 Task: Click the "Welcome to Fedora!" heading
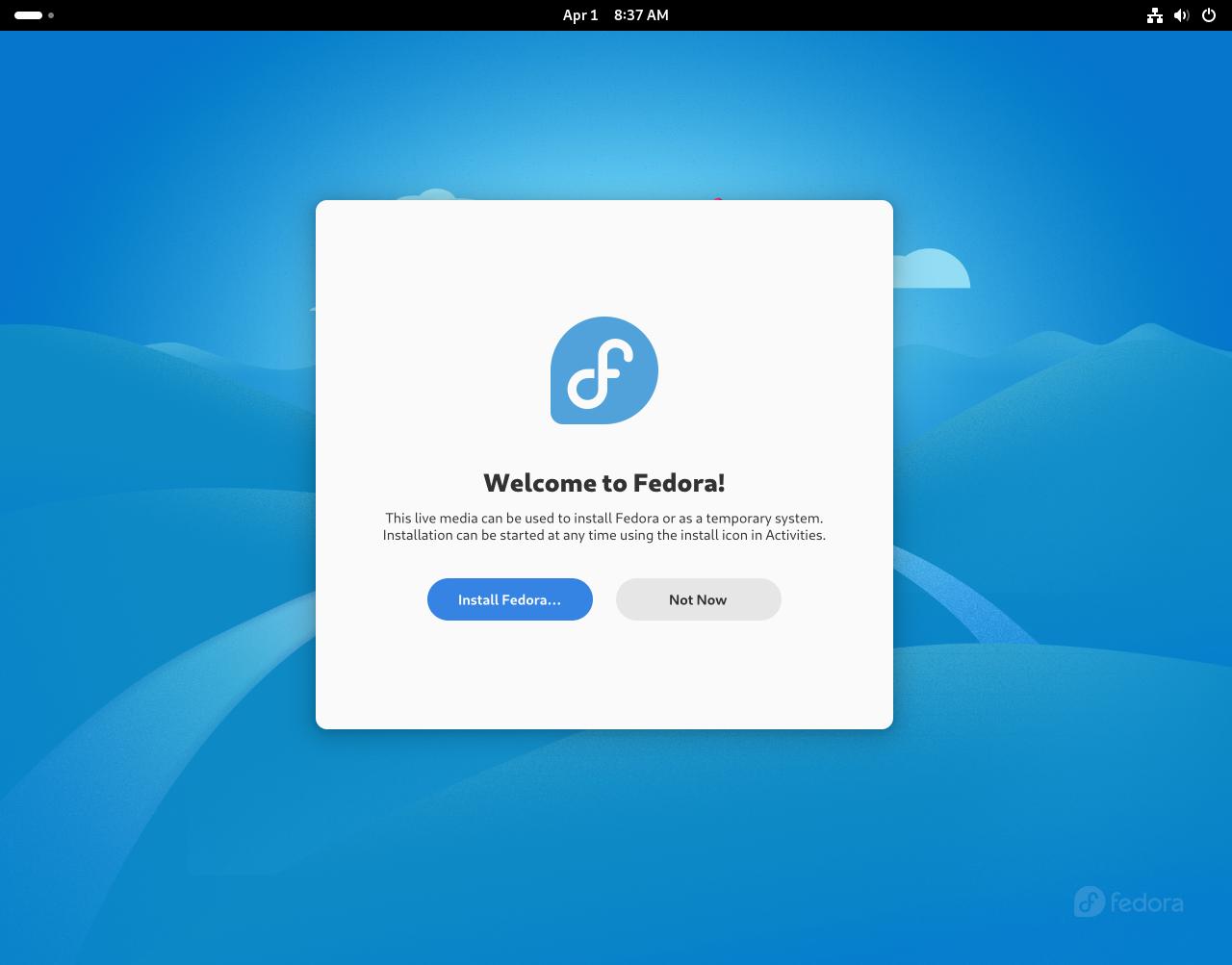(x=604, y=482)
